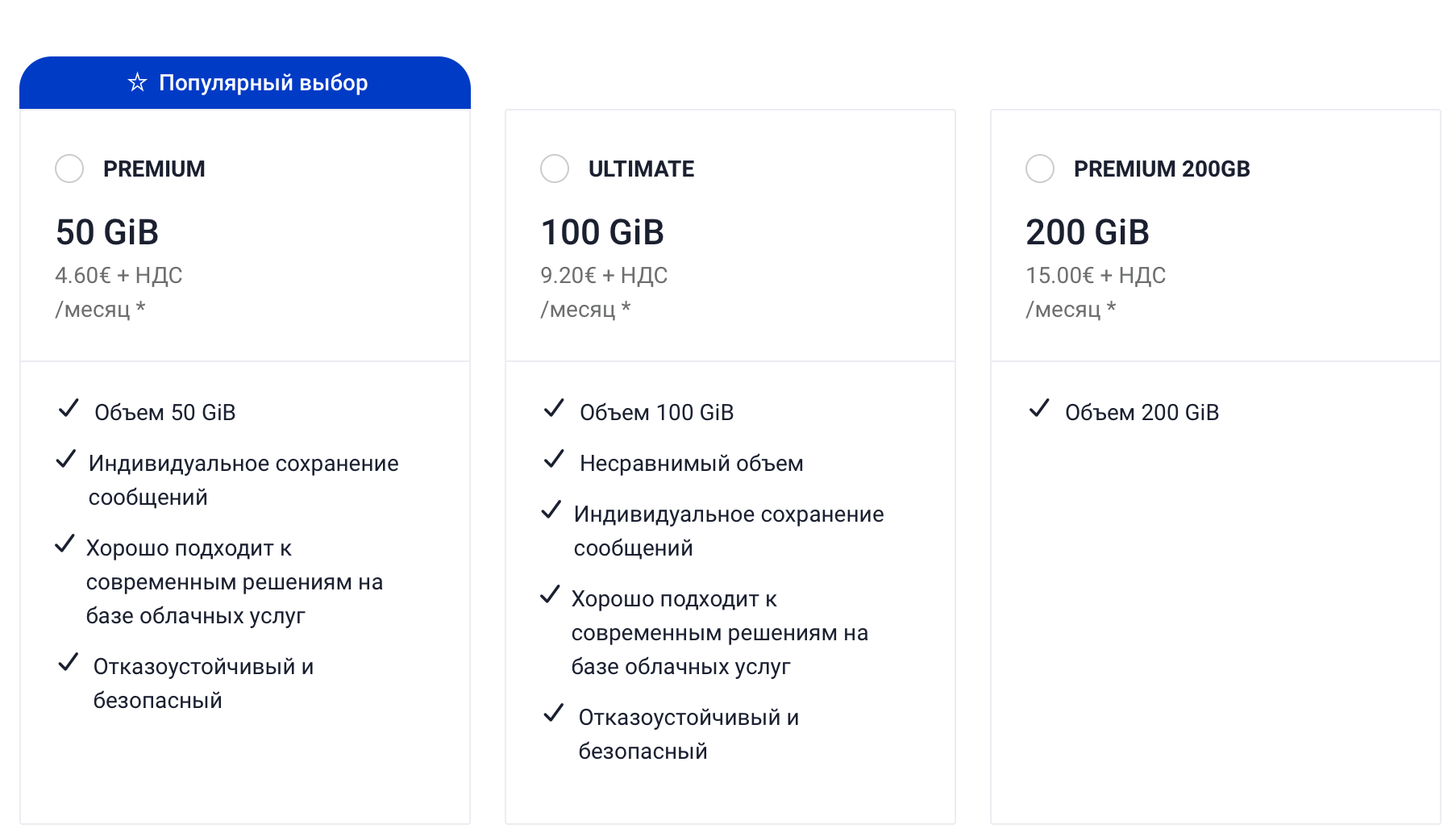Viewport: 1456px width, 837px height.
Task: Click checkmark by Индивидуальное сохранение in PREMIUM
Action: pos(66,460)
